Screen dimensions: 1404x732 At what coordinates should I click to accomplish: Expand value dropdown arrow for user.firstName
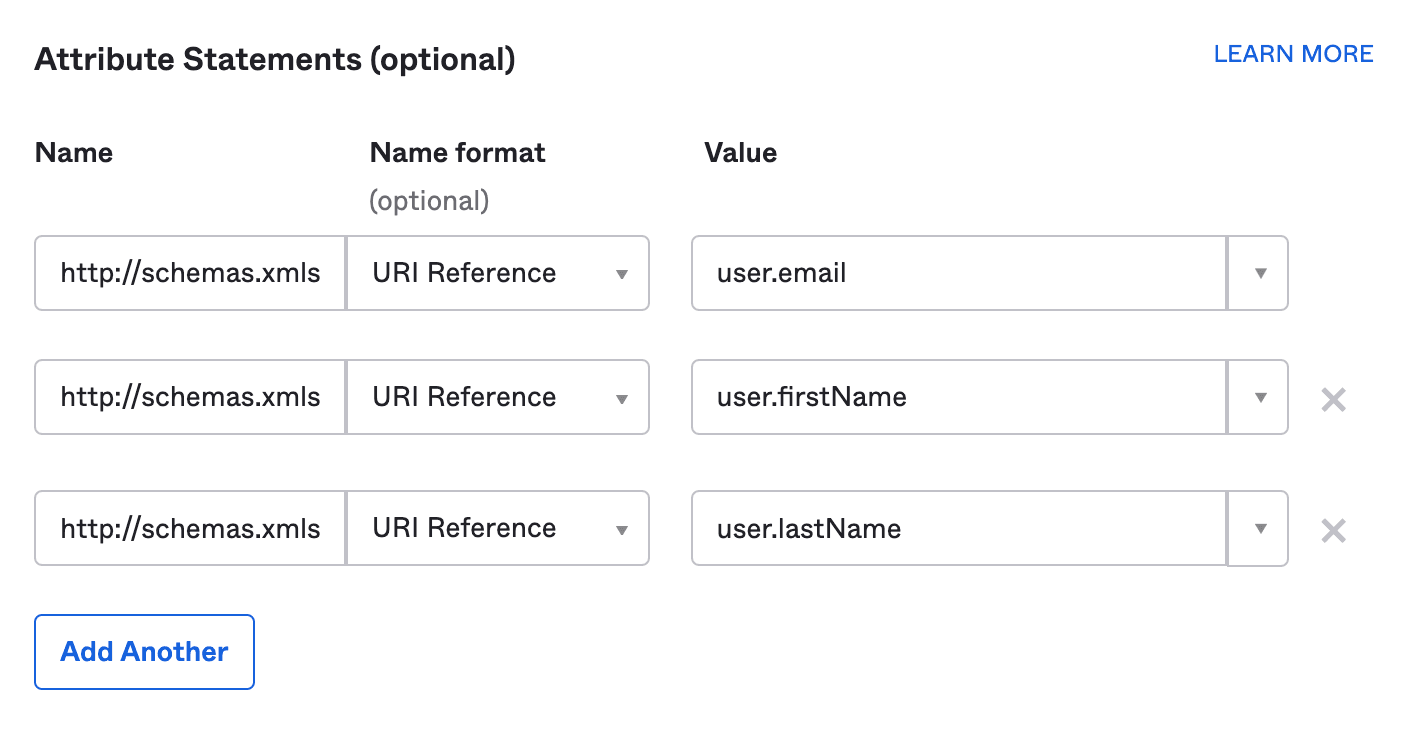pos(1258,397)
